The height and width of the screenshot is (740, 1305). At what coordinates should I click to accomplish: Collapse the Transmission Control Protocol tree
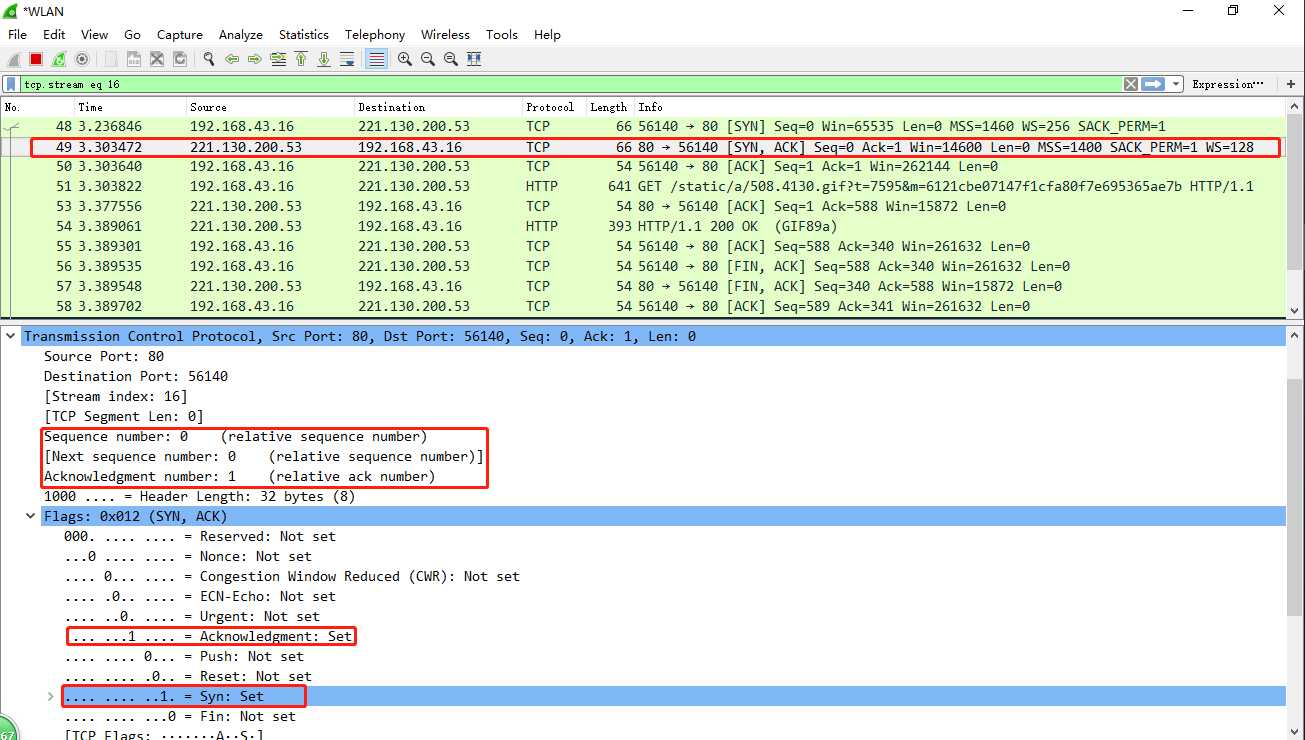(x=11, y=337)
